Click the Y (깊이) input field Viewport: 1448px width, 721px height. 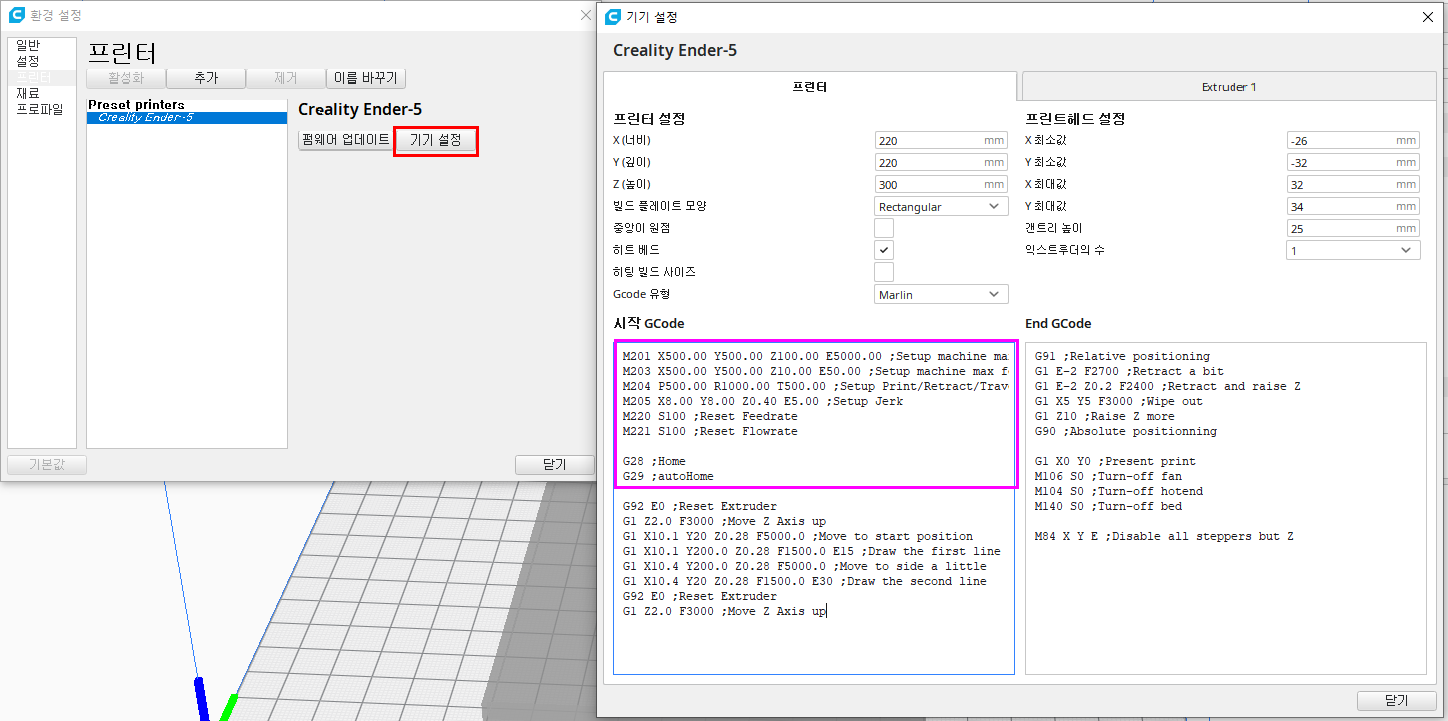click(941, 162)
